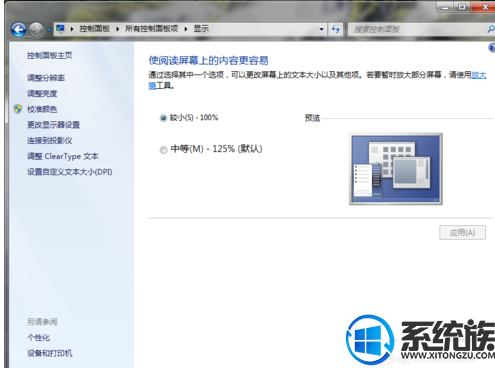Open recent pages dropdown beside forward arrow
This screenshot has width=495, height=368.
(49, 30)
